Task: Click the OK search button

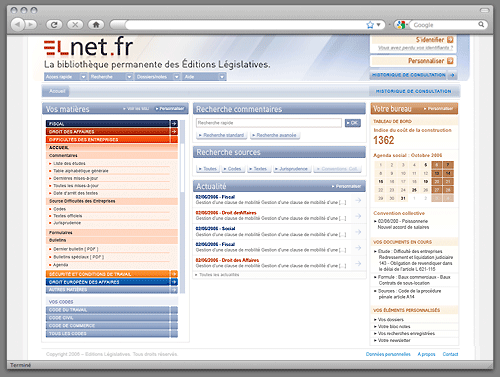Action: tap(353, 123)
